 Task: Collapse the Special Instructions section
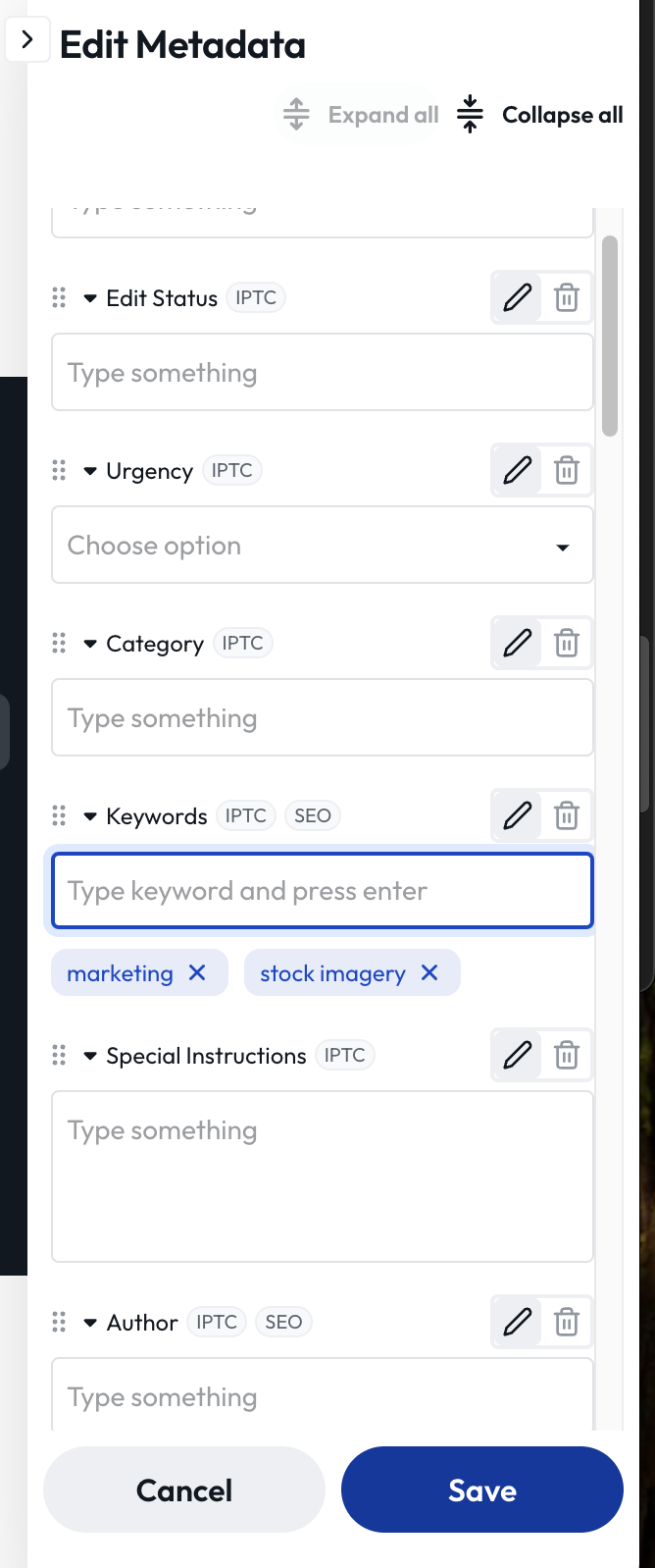[90, 1056]
